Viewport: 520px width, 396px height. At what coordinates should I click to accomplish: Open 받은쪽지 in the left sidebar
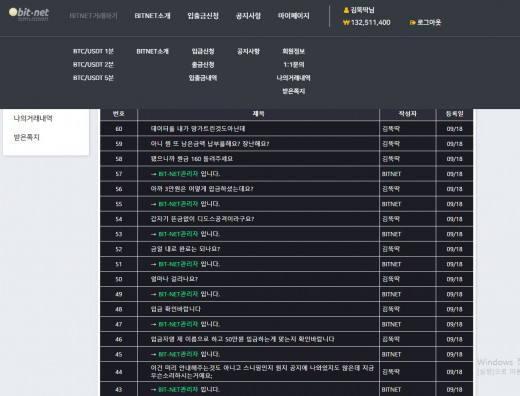coord(26,137)
